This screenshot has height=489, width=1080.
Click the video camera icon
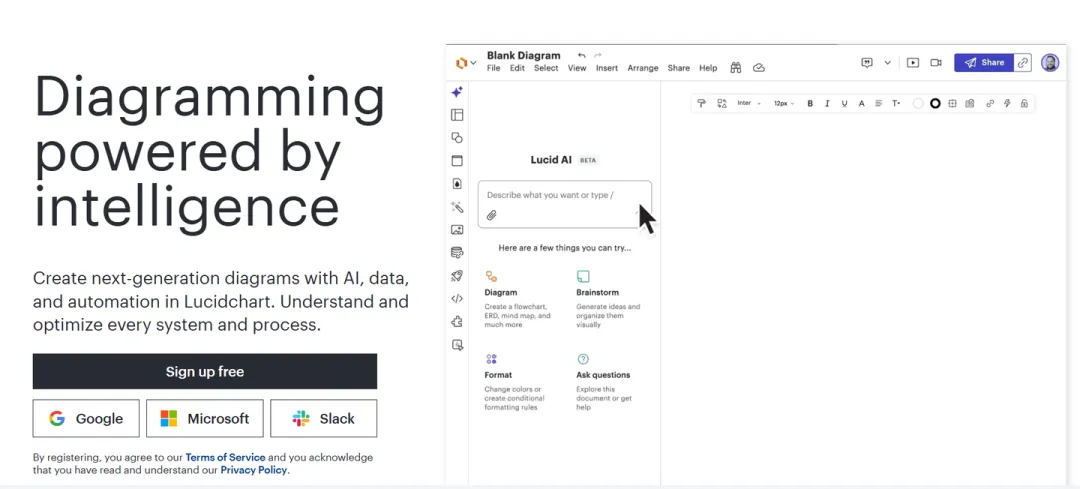[x=935, y=63]
